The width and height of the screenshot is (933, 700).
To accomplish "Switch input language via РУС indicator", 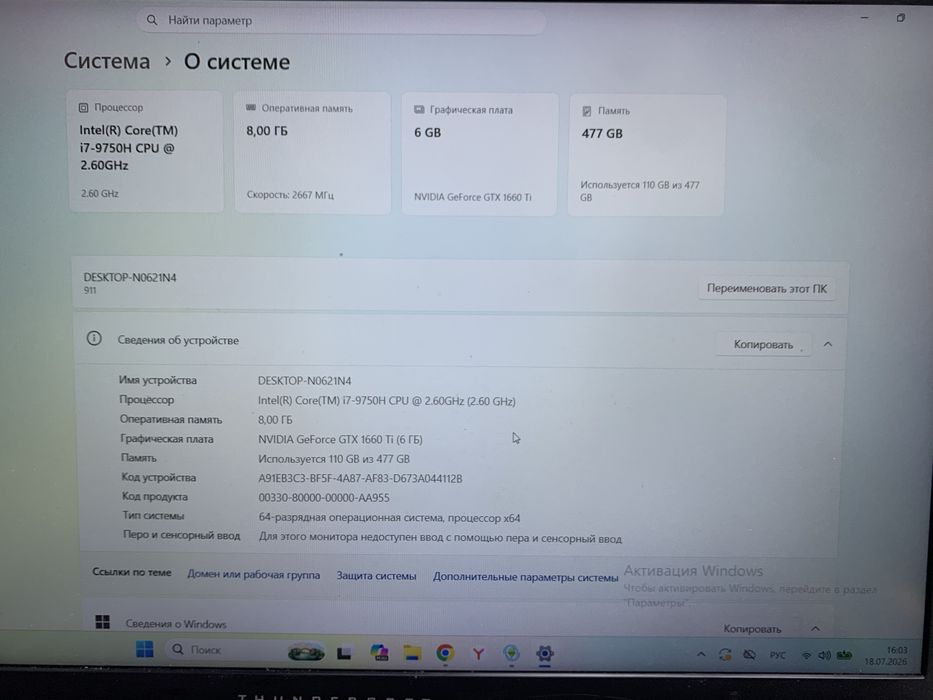I will point(777,655).
